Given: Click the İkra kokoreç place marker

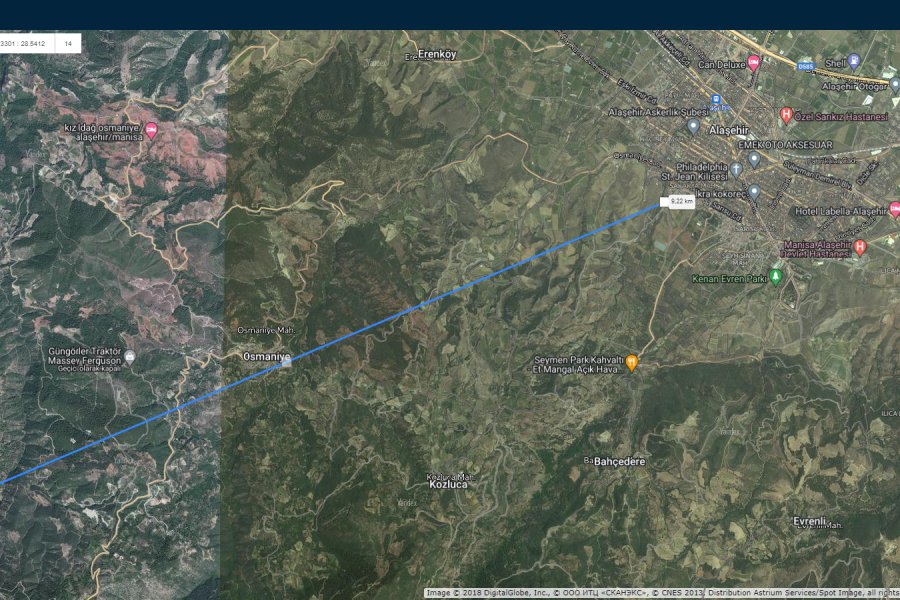Looking at the screenshot, I should point(754,192).
